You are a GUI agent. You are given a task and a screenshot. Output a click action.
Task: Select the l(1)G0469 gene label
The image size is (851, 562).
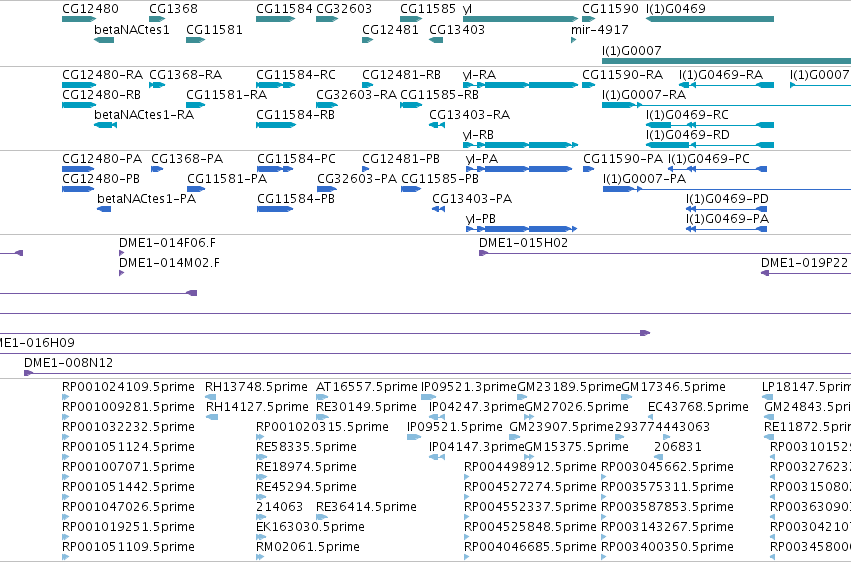676,9
